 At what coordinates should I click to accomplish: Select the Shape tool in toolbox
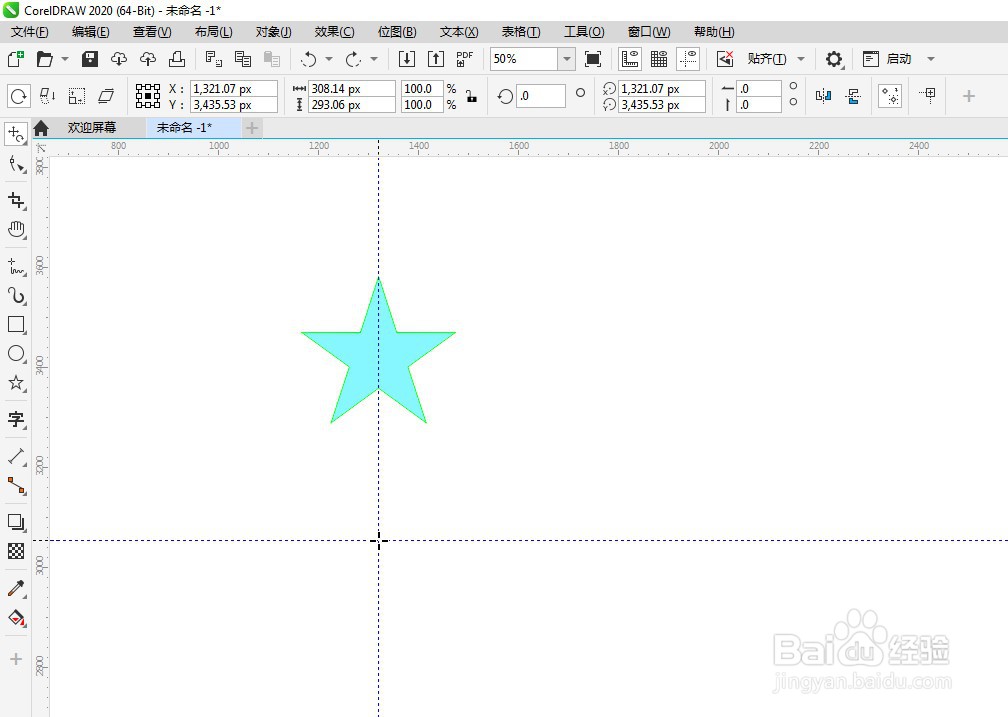point(17,165)
